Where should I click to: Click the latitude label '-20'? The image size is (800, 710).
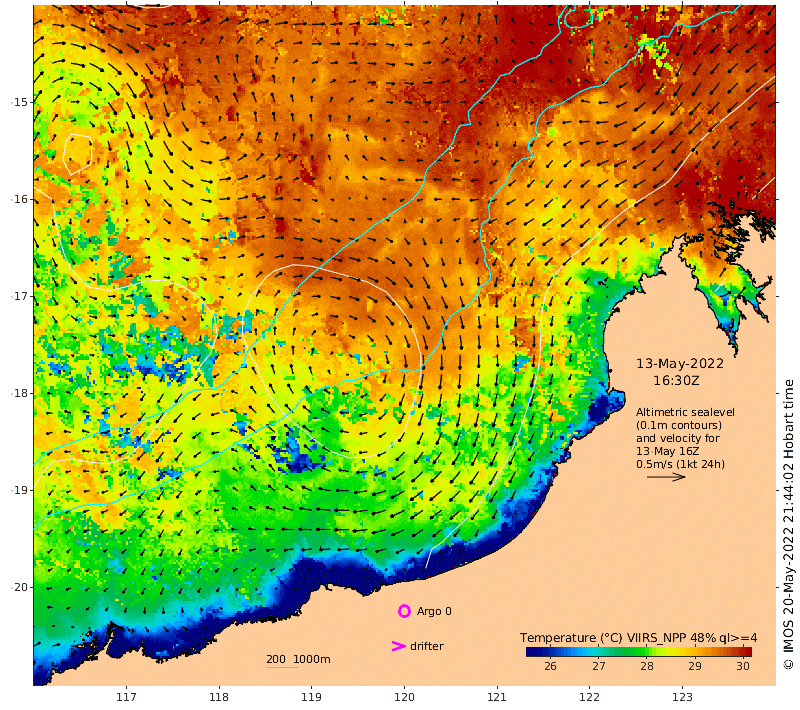click(19, 587)
